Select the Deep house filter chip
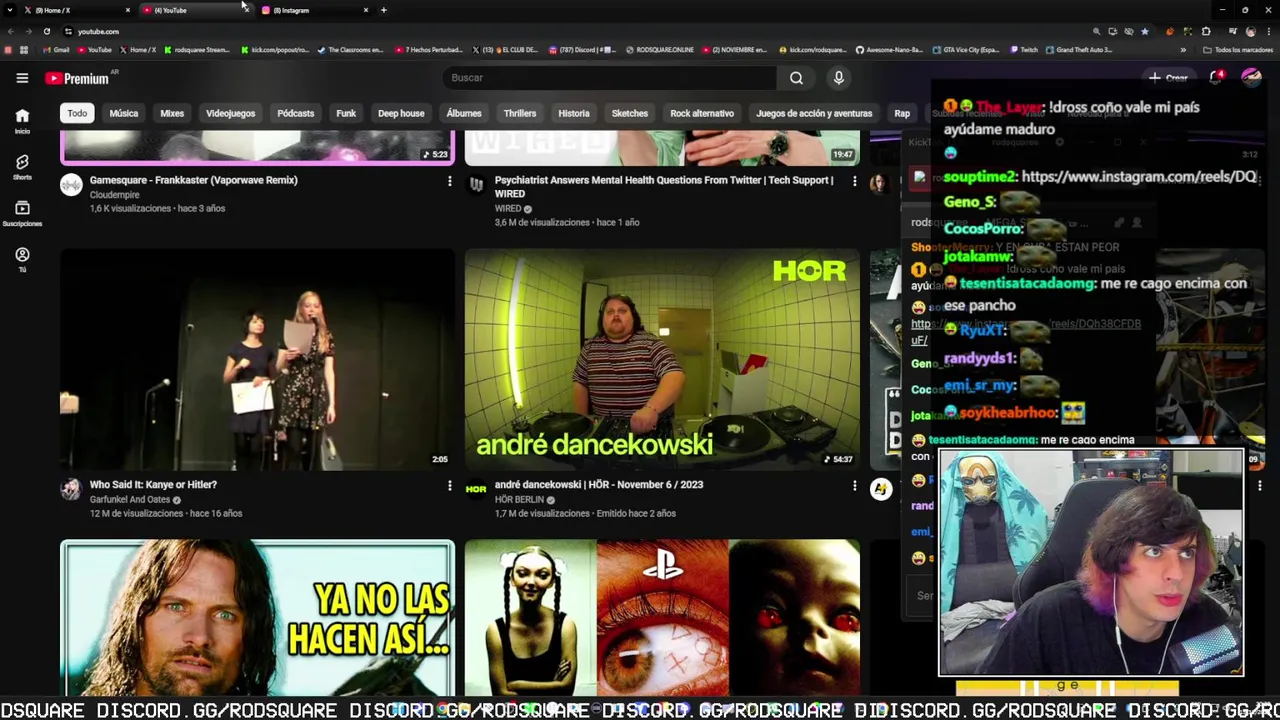Viewport: 1280px width, 720px height. coord(401,113)
